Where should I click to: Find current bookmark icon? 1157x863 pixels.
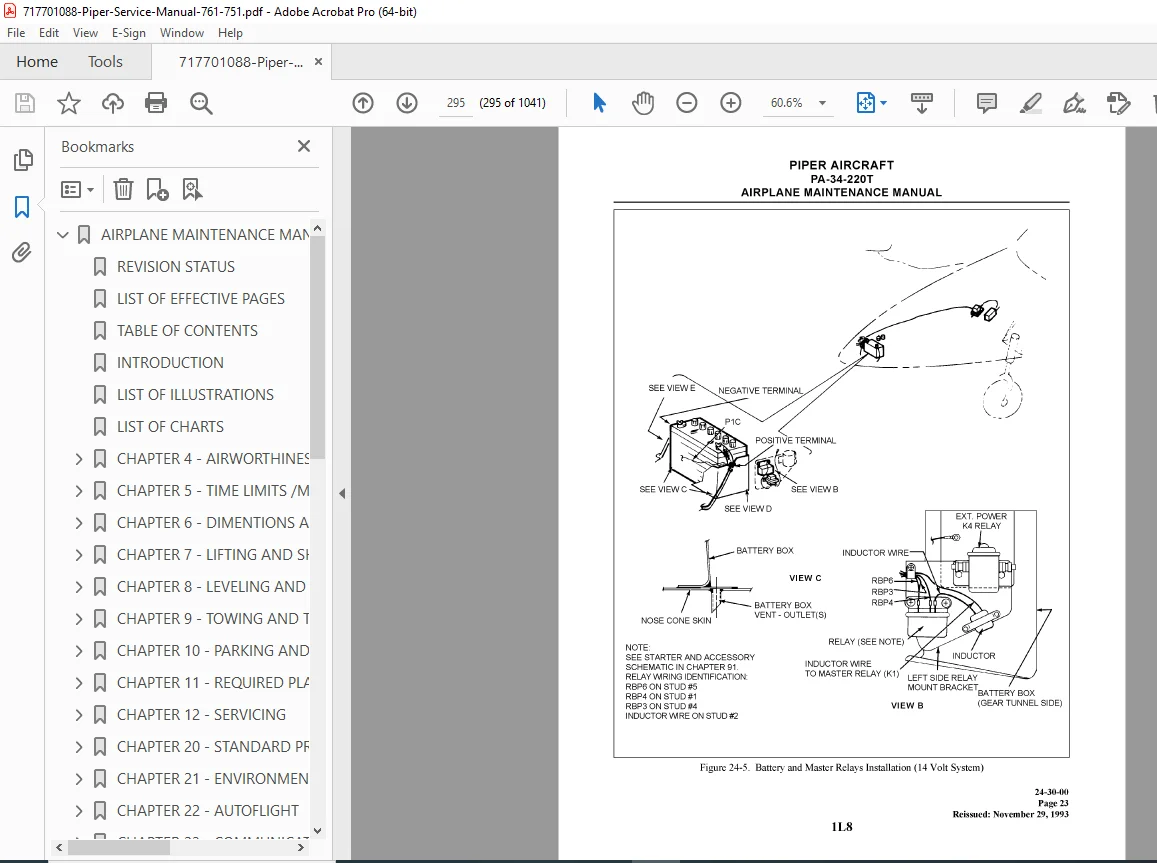(x=192, y=190)
